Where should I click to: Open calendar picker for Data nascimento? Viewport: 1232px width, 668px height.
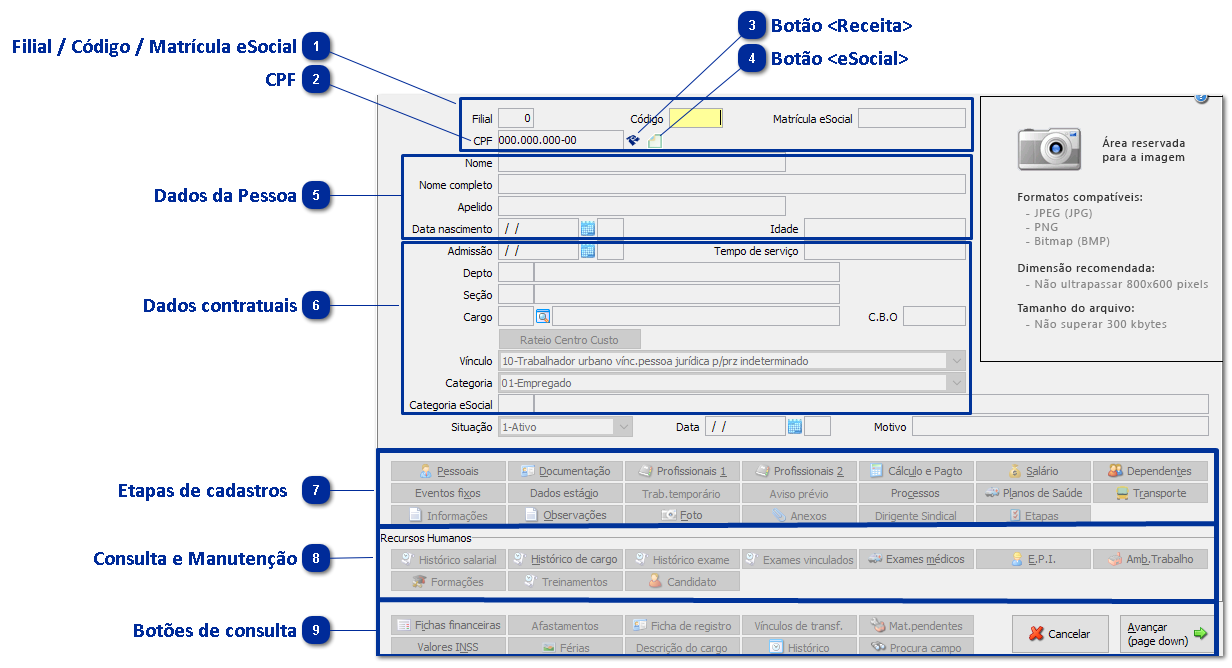pos(588,228)
